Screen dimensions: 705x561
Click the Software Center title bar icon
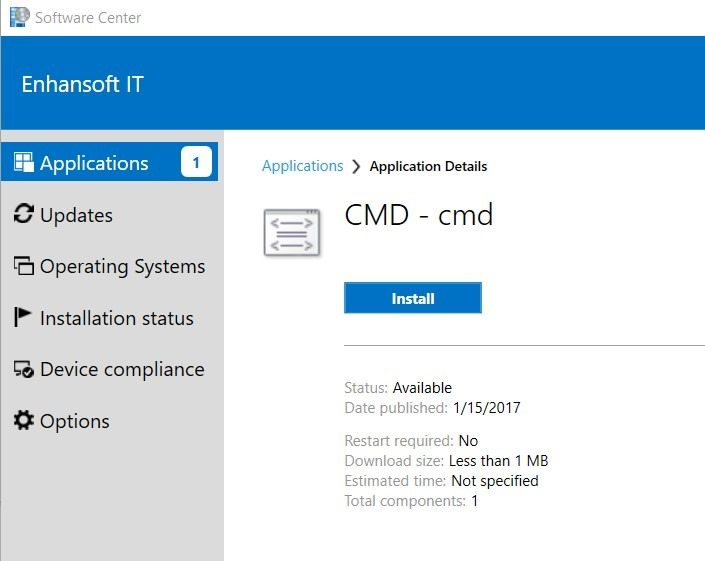(19, 17)
